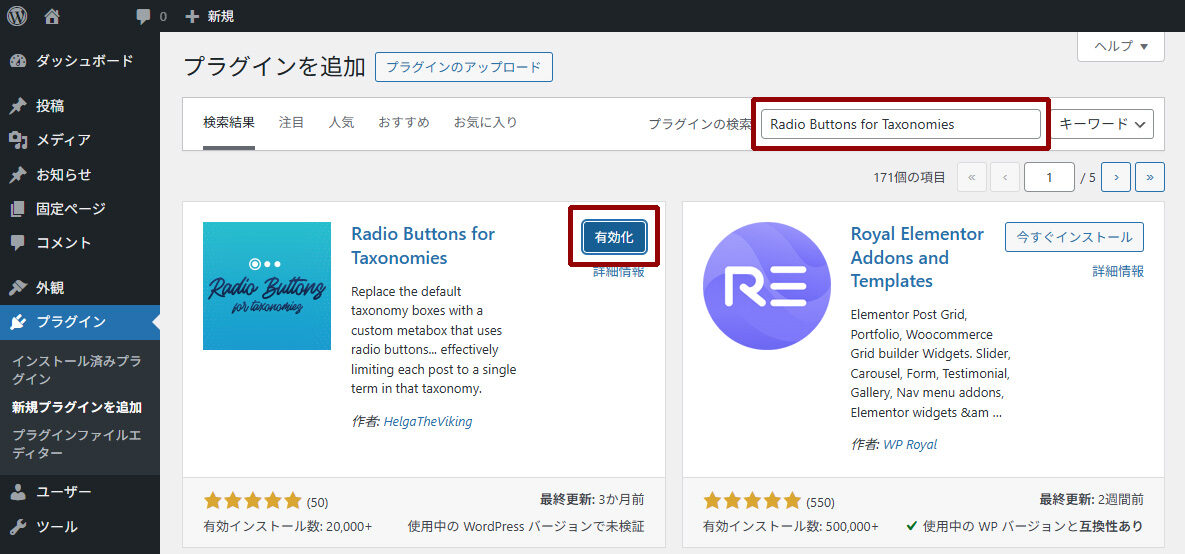Click プラグインのアップロード button
1185x554 pixels.
tap(464, 67)
